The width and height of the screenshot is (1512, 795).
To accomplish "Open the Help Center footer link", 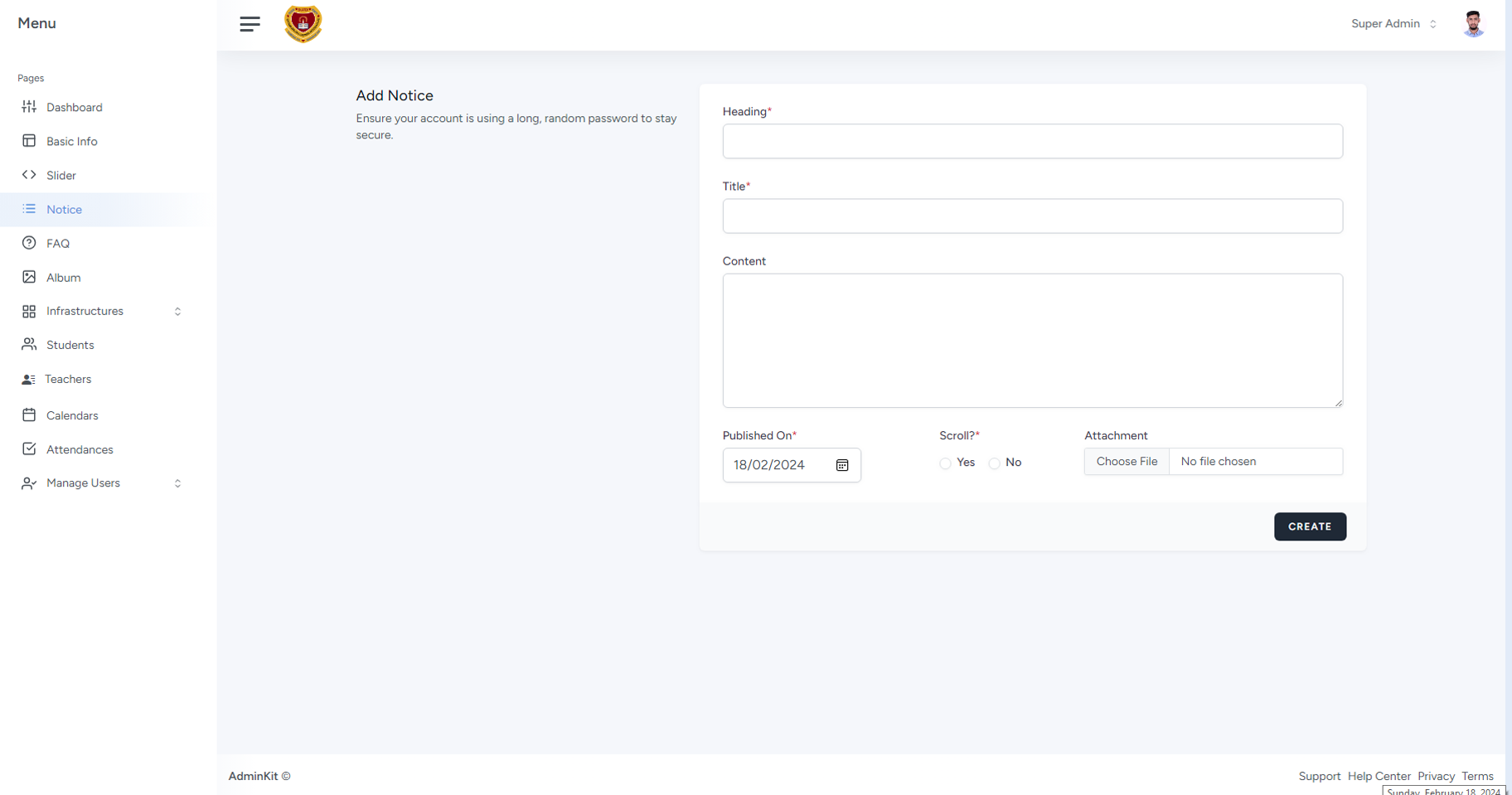I will pyautogui.click(x=1379, y=776).
